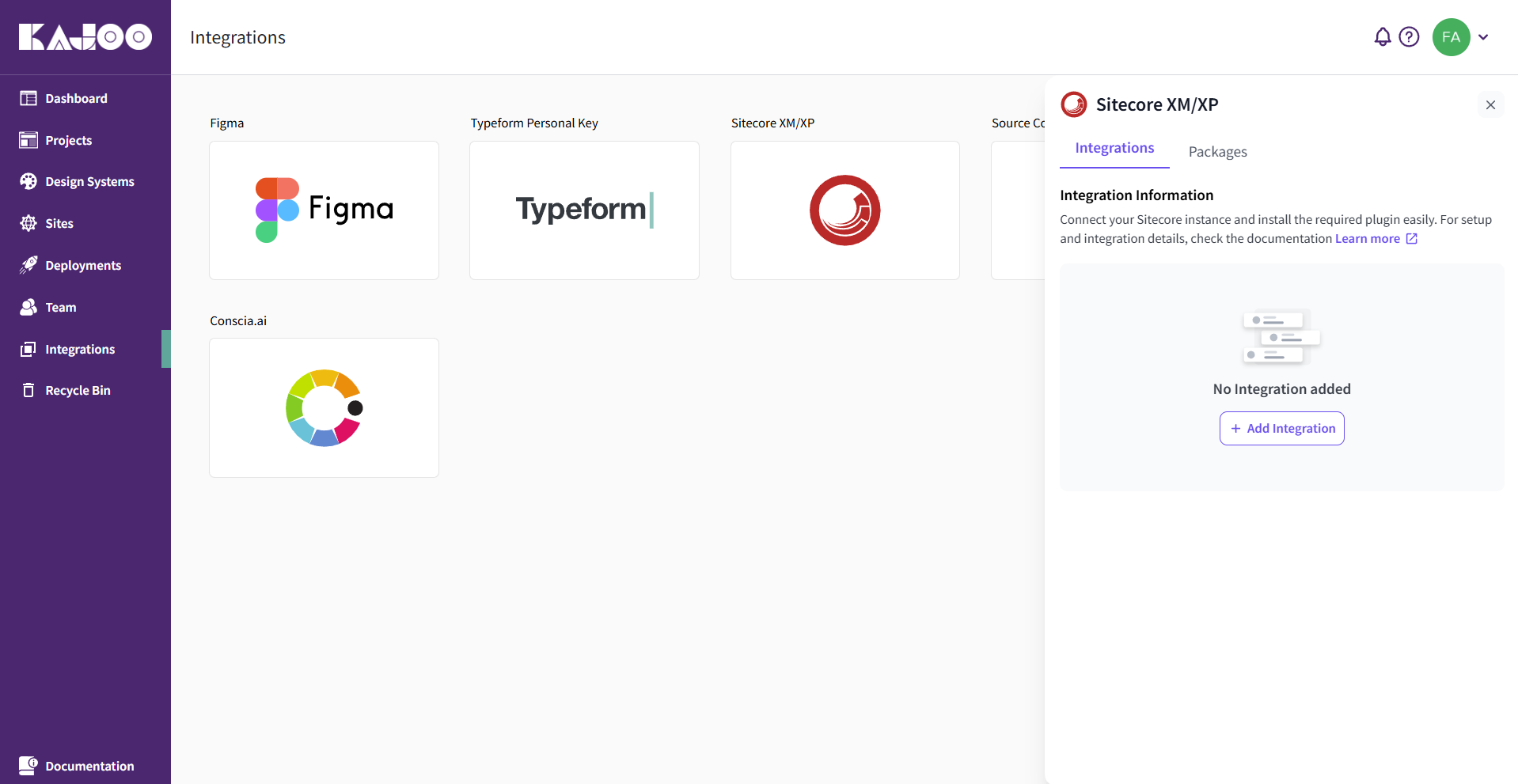Click the Deployments rocket icon

tap(28, 265)
